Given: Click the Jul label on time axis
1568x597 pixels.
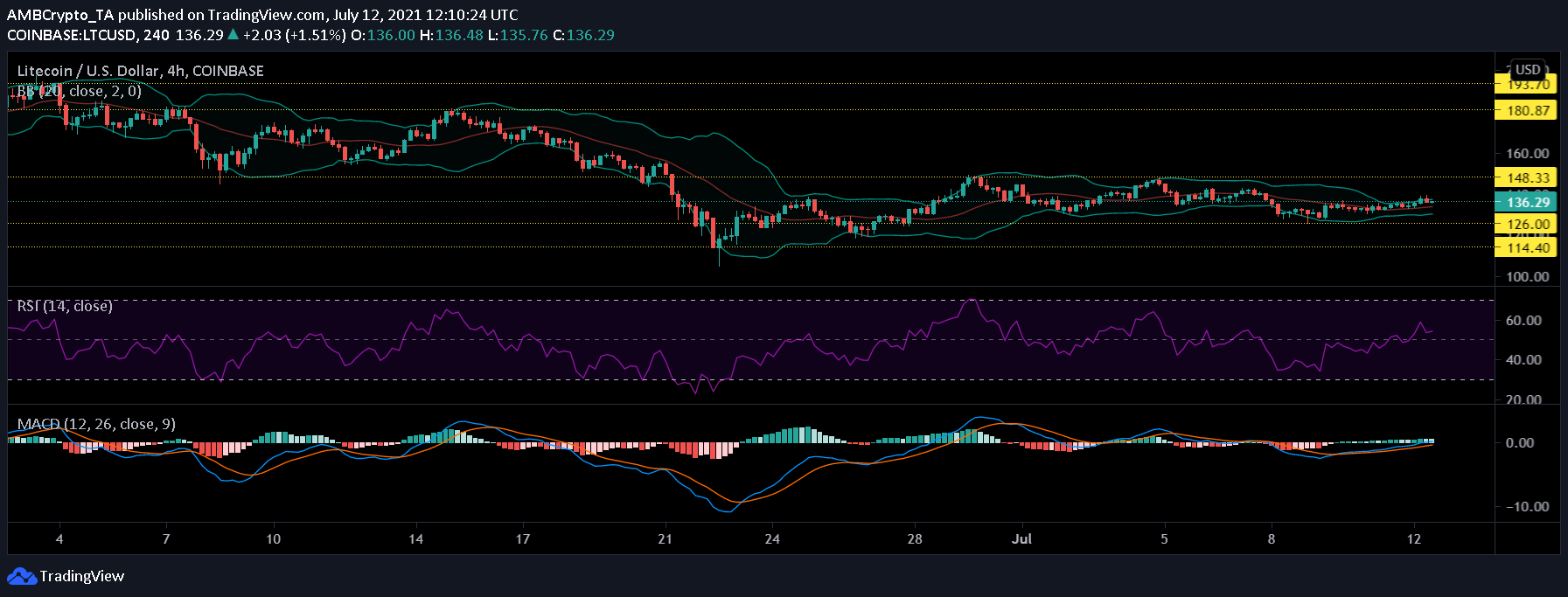Looking at the screenshot, I should point(1021,538).
